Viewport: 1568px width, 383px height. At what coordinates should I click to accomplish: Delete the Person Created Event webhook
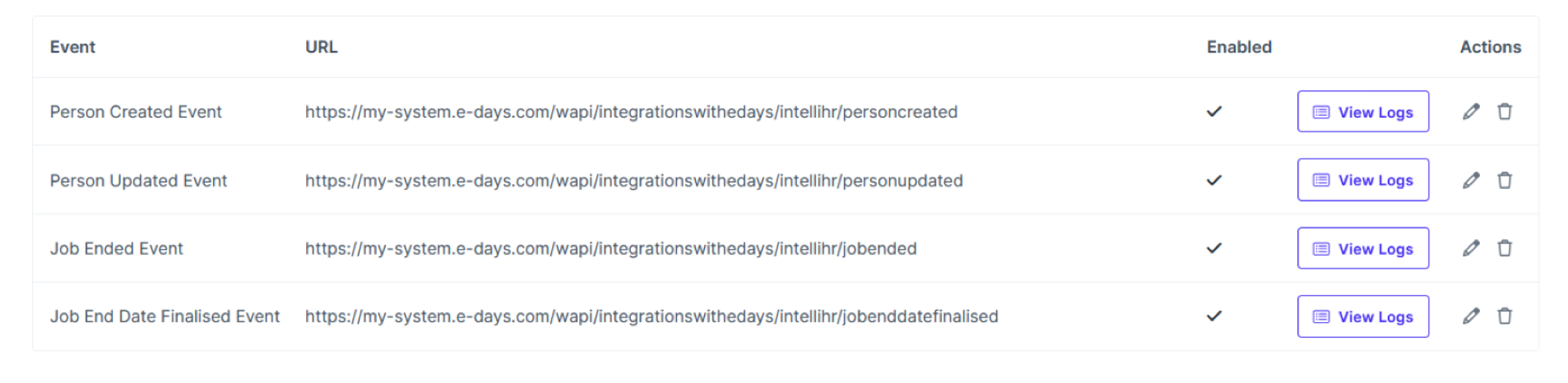pyautogui.click(x=1505, y=112)
